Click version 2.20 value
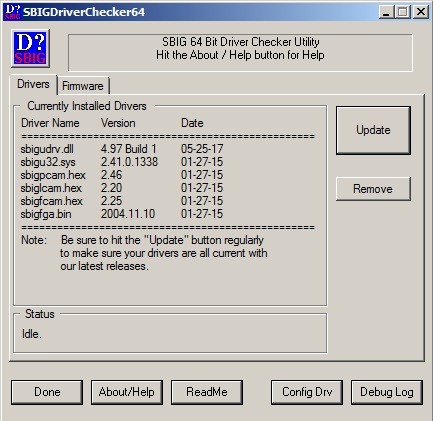This screenshot has width=433, height=421. [111, 188]
